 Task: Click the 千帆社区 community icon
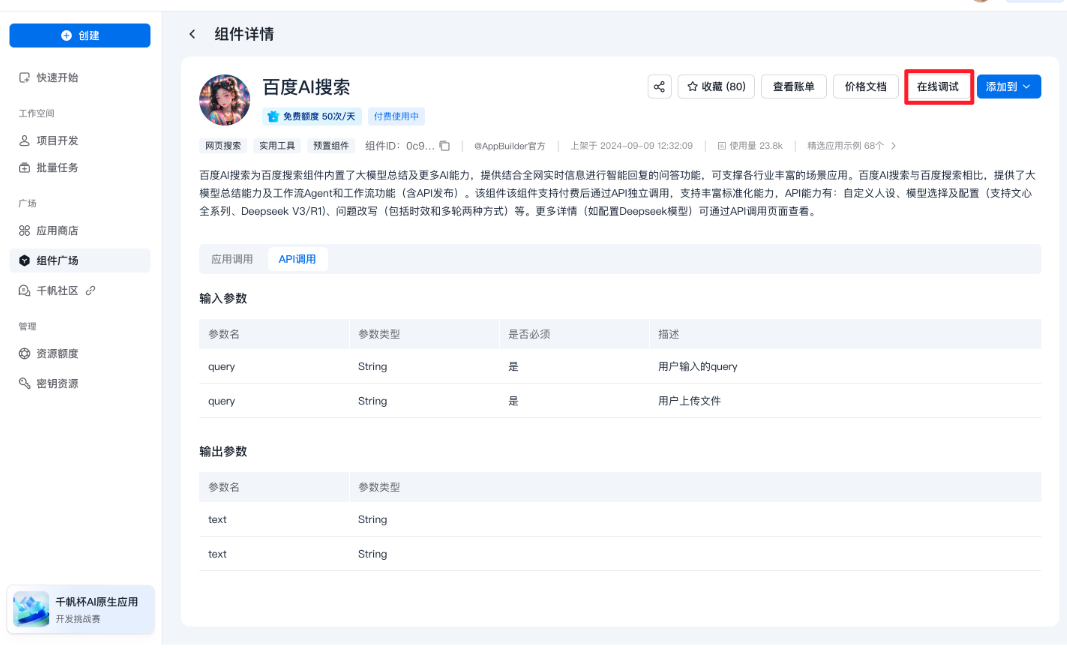pos(24,291)
